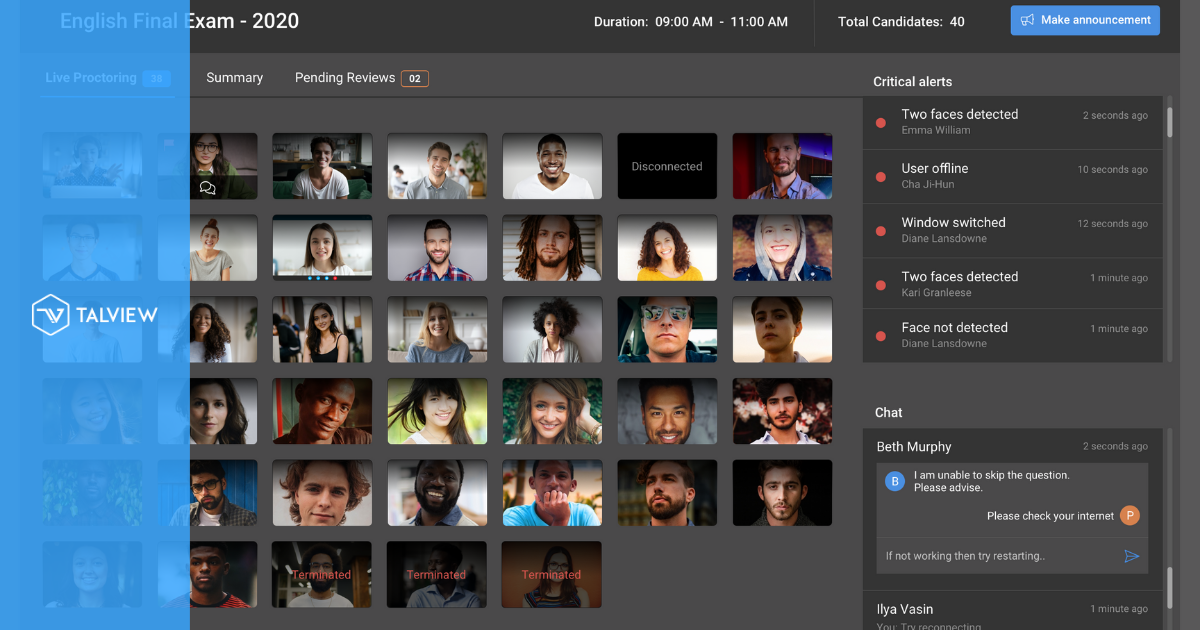Open the Summary tab

[234, 78]
